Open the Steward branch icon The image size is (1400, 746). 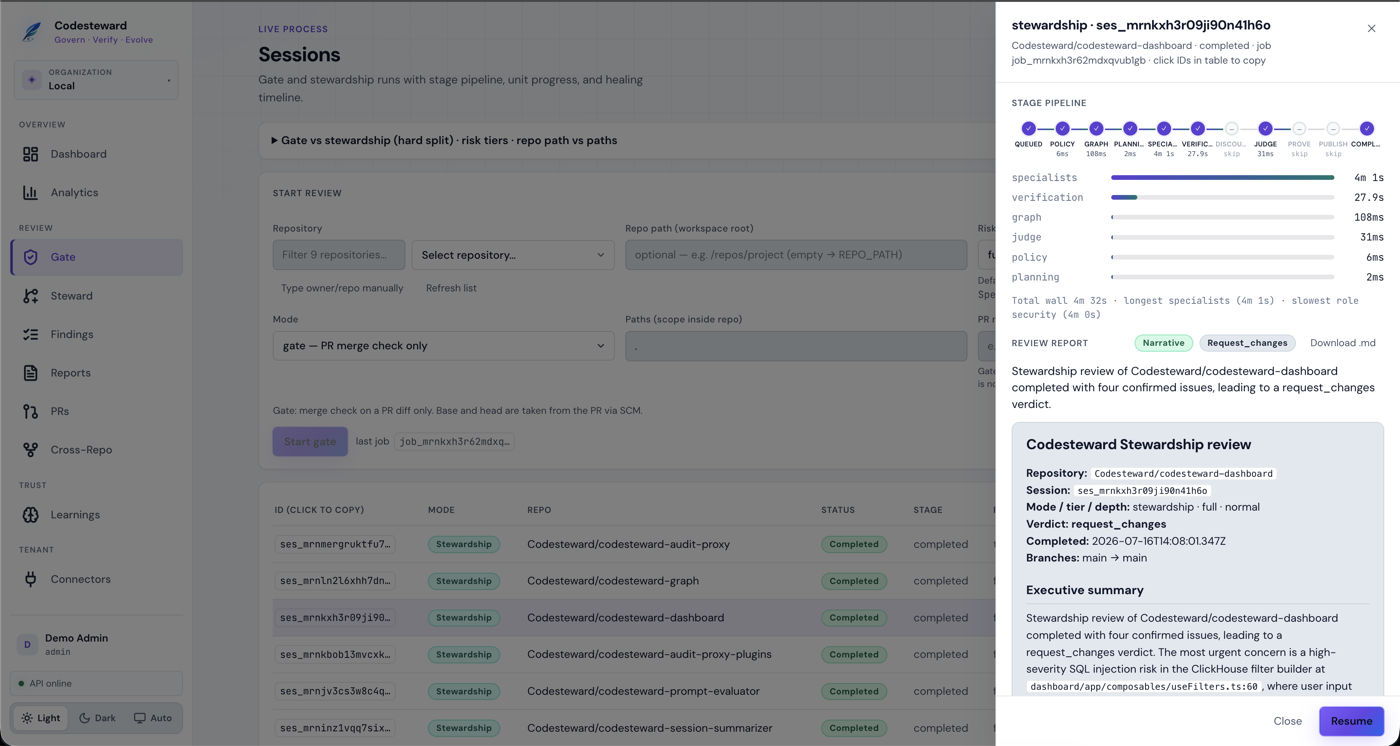coord(31,296)
